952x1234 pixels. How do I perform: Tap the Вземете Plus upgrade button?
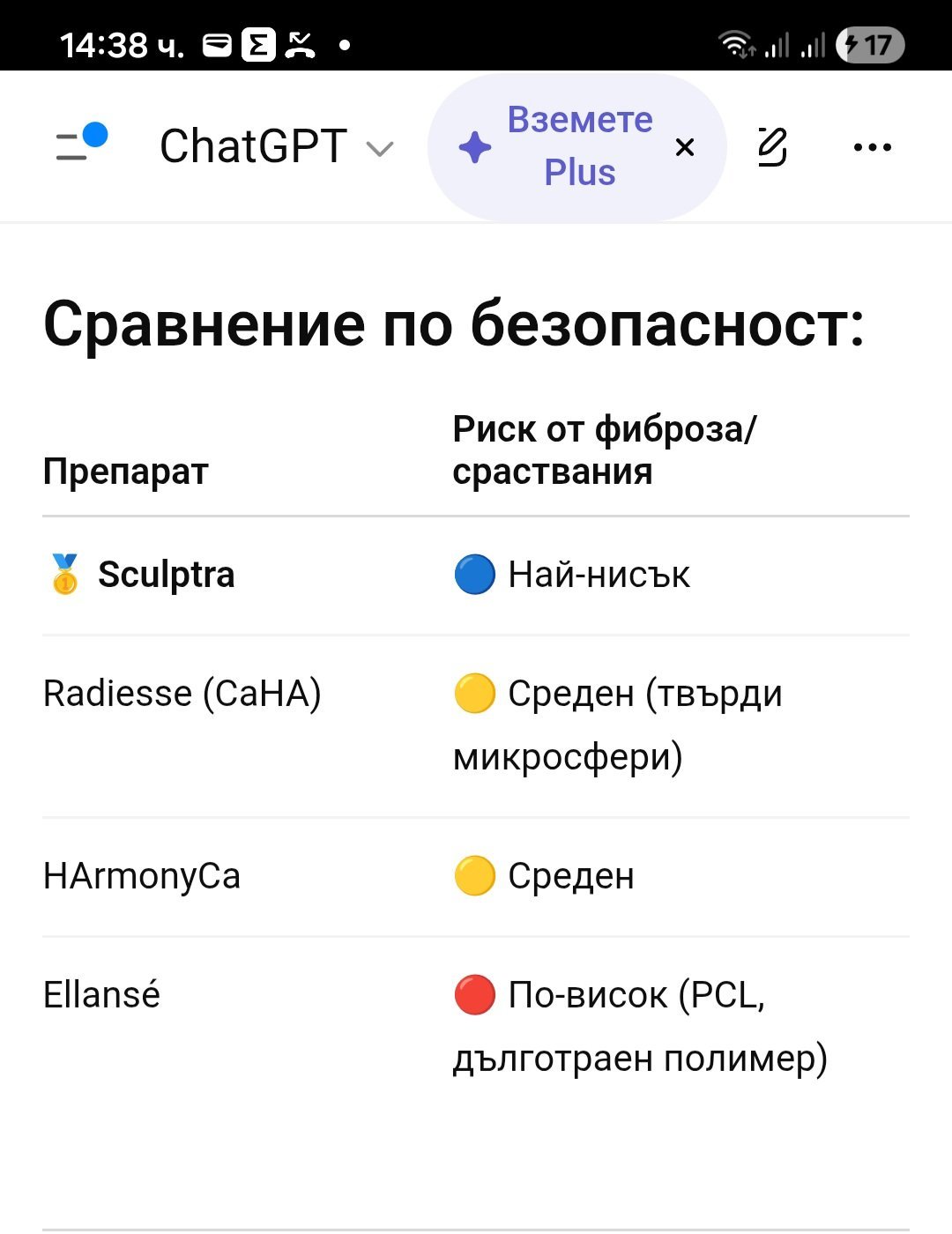tap(579, 146)
